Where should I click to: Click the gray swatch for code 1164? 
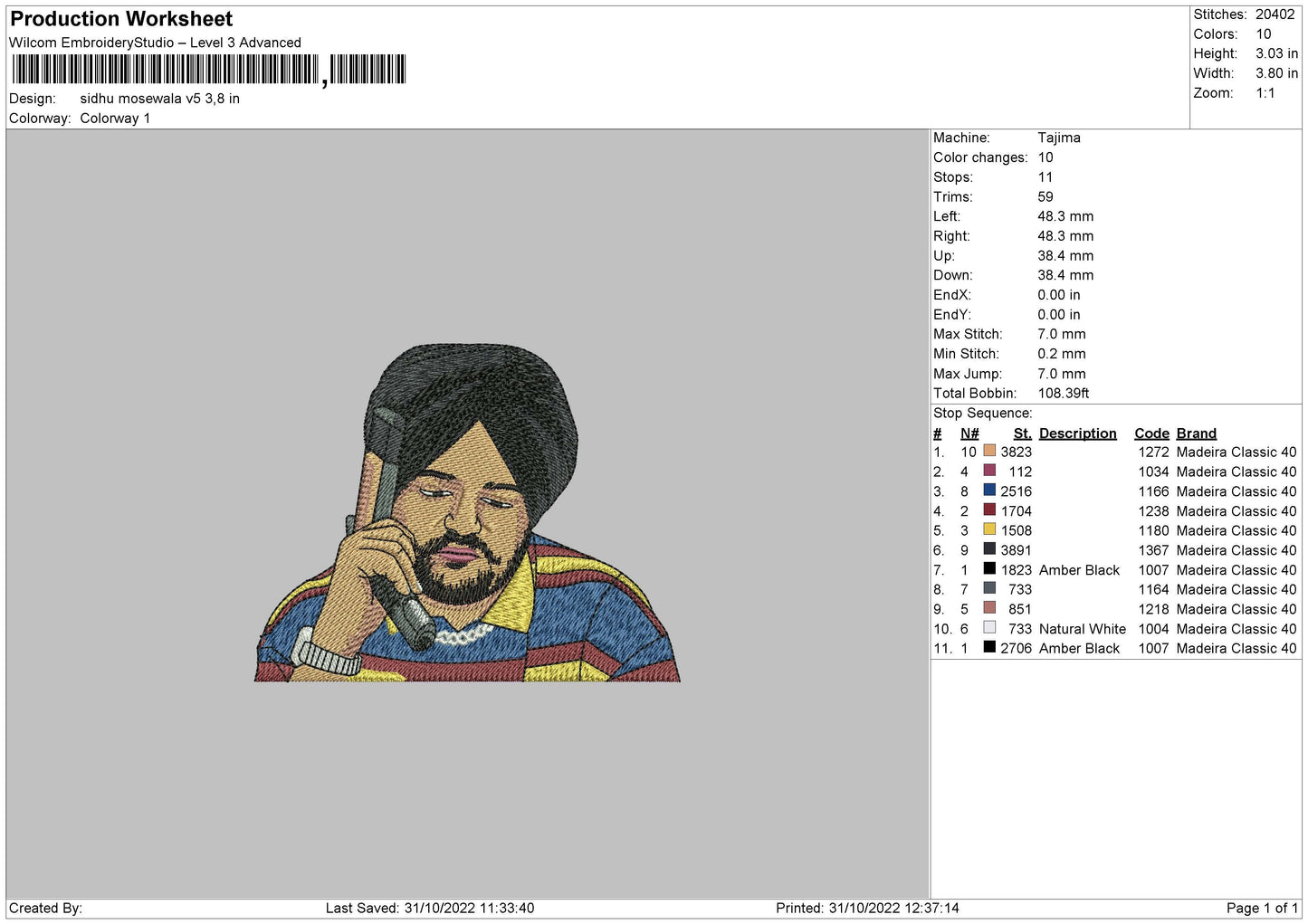(989, 588)
